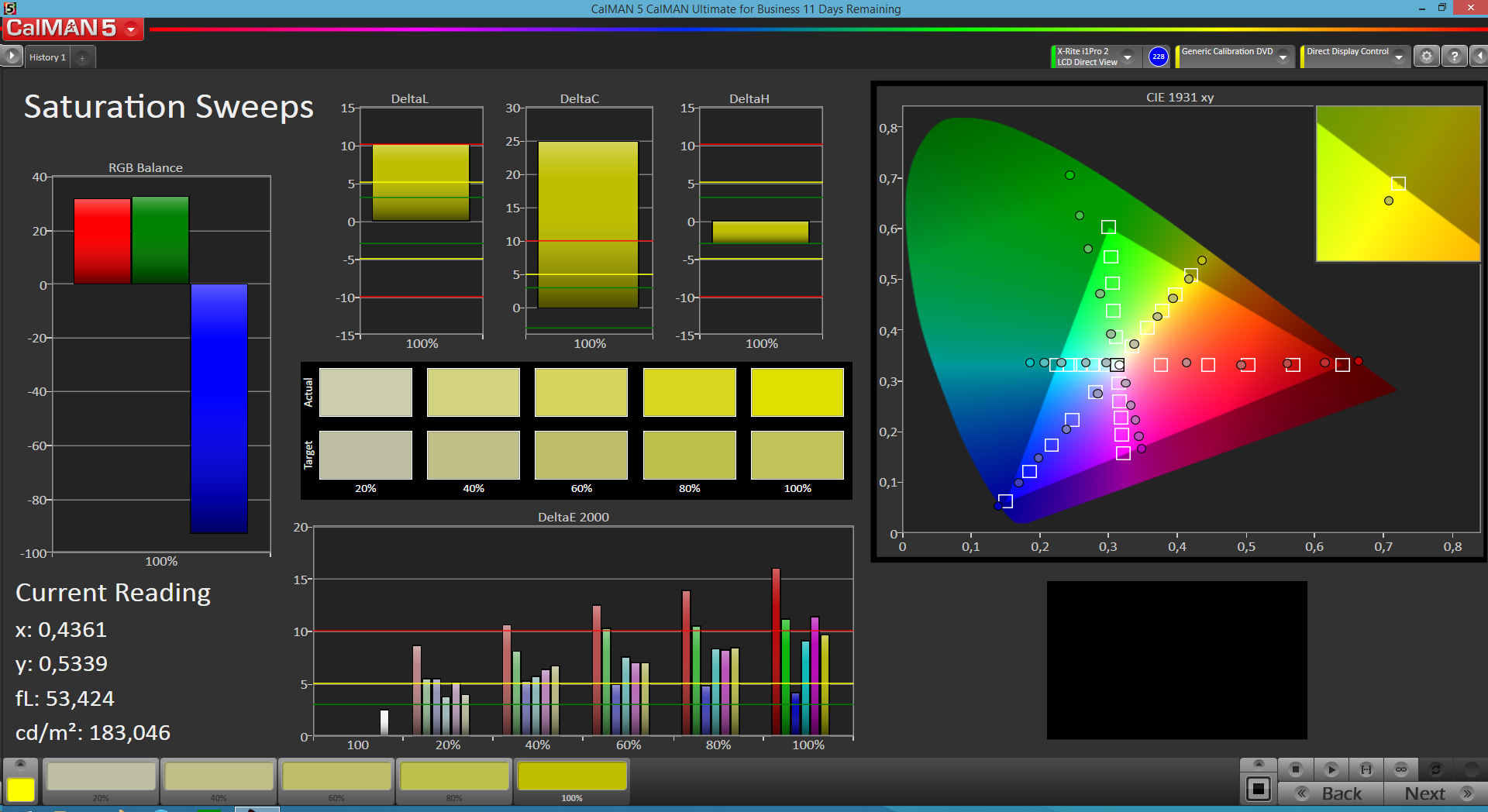Click the Current Reading heading
Screen dimensions: 1488x812
pyautogui.click(x=113, y=593)
